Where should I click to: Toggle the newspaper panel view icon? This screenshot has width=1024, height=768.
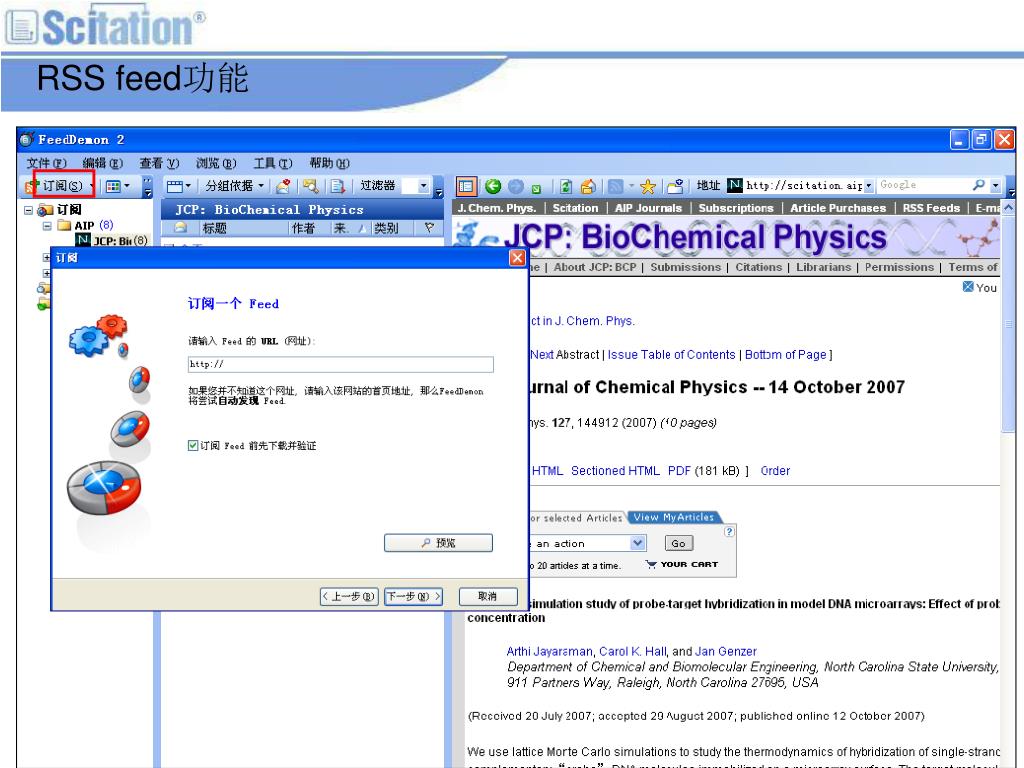pyautogui.click(x=466, y=186)
